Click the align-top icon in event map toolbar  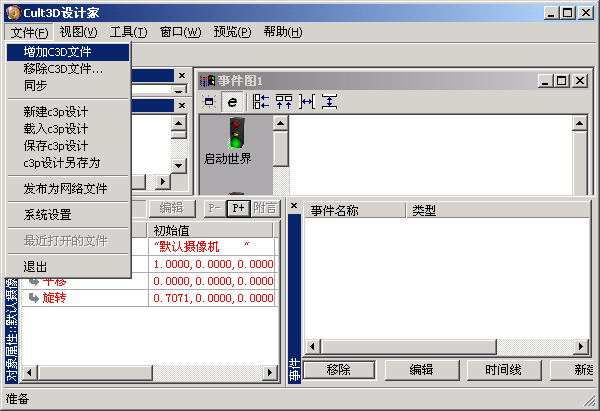pos(284,102)
